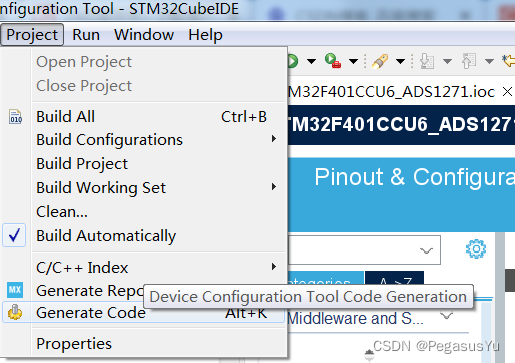This screenshot has width=515, height=363.
Task: Open the Window menu
Action: coord(144,35)
